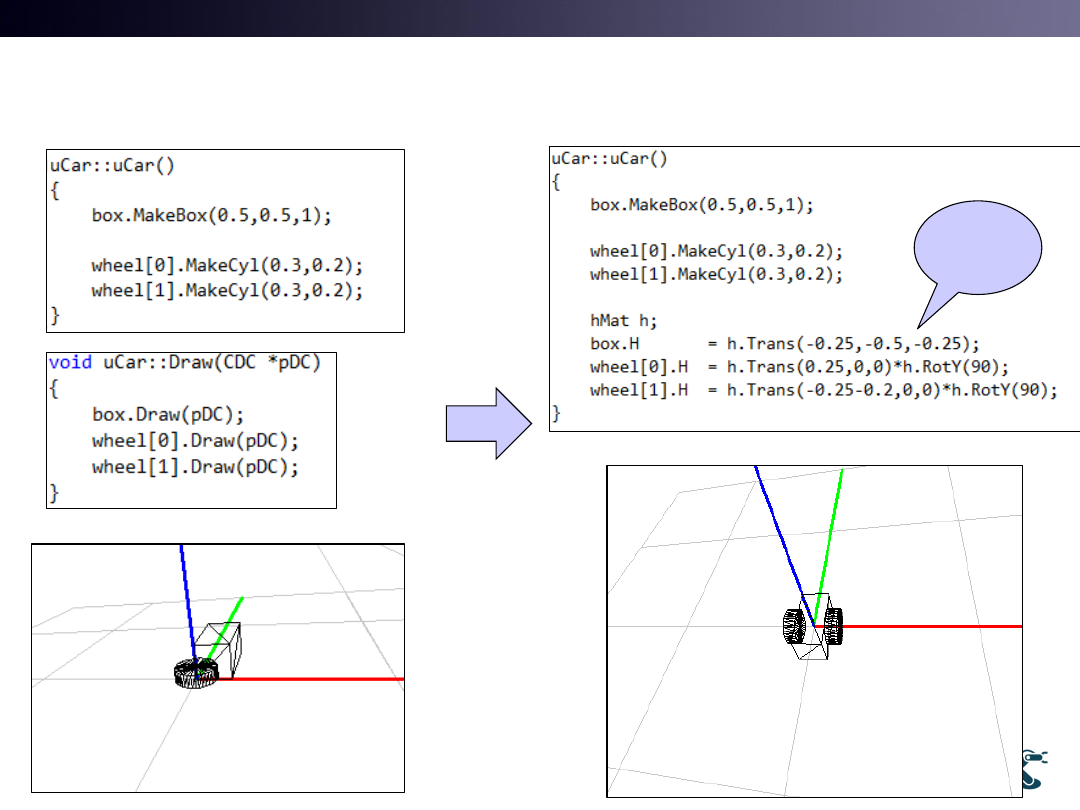Click the large right-pointing arrow between code blocks
This screenshot has height=810, width=1080.
tap(488, 423)
